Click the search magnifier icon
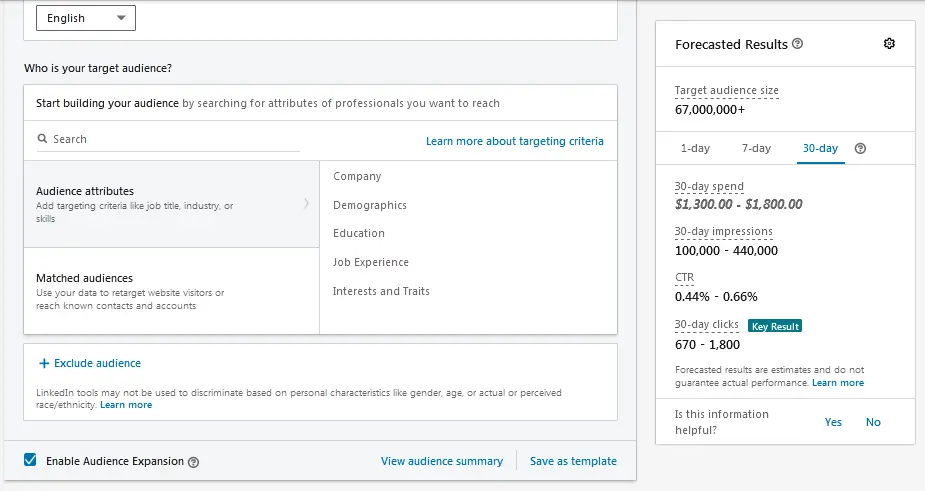 [42, 139]
